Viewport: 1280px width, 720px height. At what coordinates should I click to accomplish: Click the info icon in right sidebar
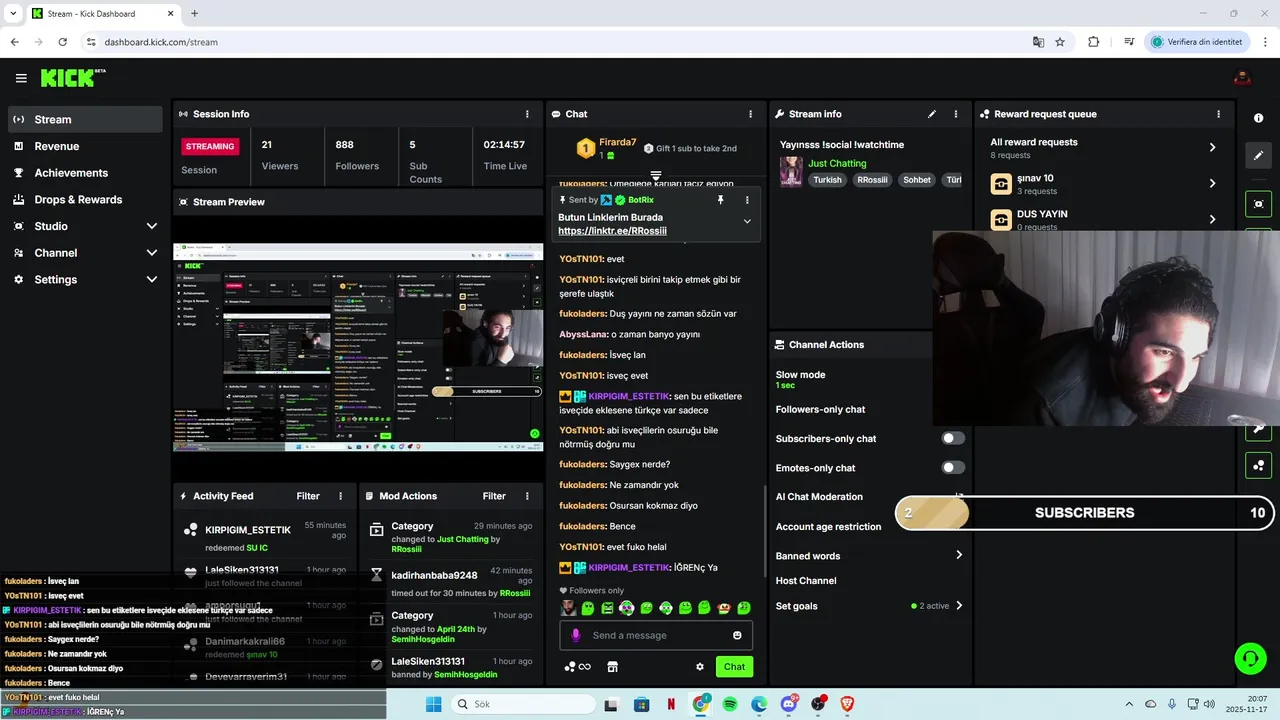point(1258,118)
